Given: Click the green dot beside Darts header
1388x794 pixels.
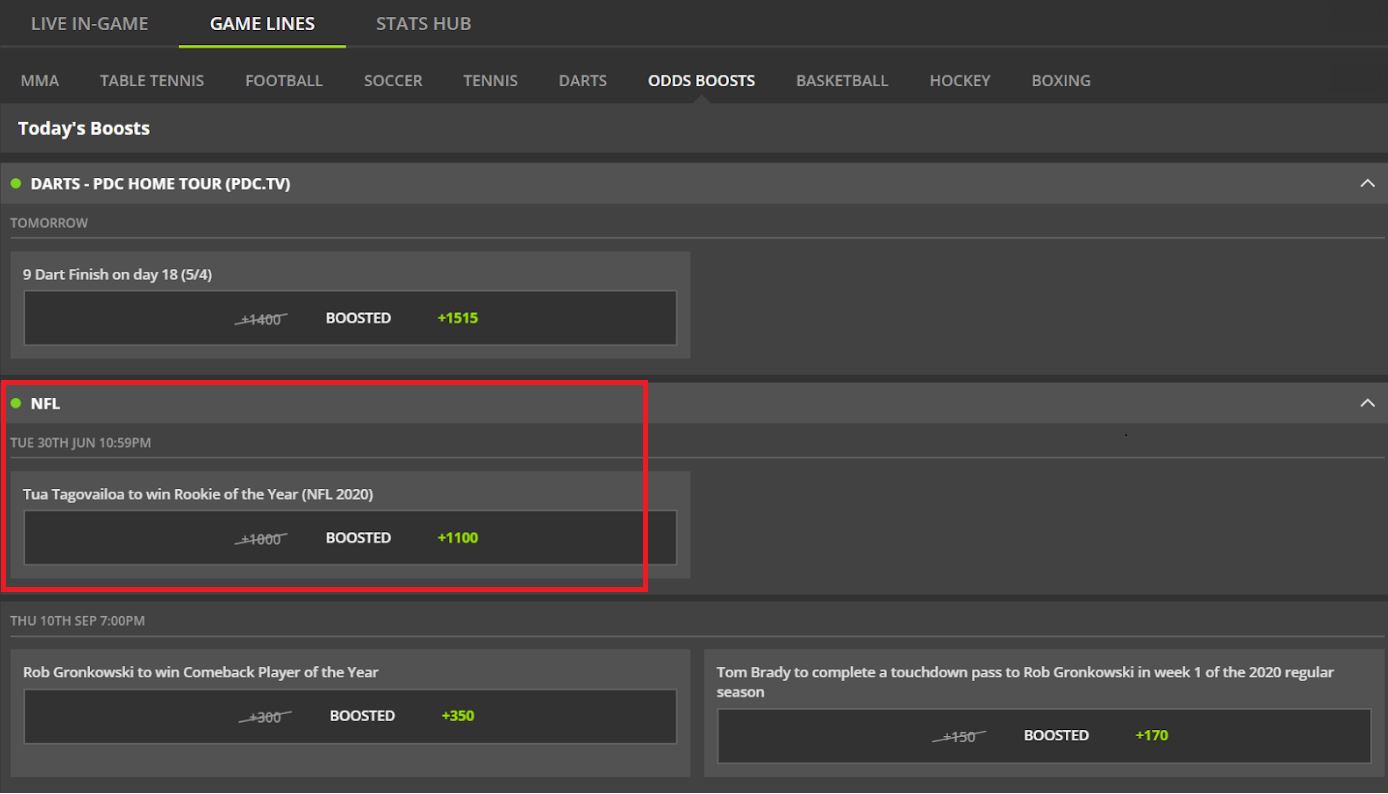Looking at the screenshot, I should point(16,183).
